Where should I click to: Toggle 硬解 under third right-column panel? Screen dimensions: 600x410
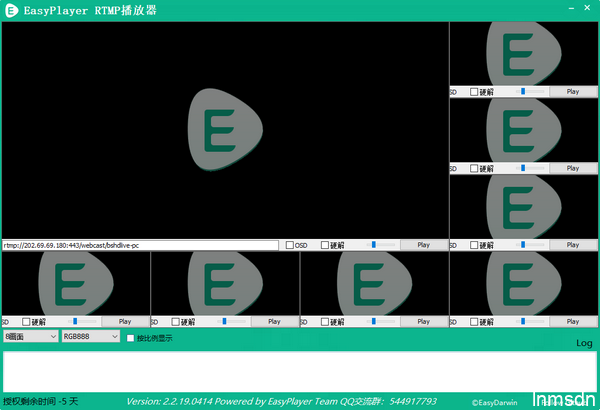click(474, 245)
